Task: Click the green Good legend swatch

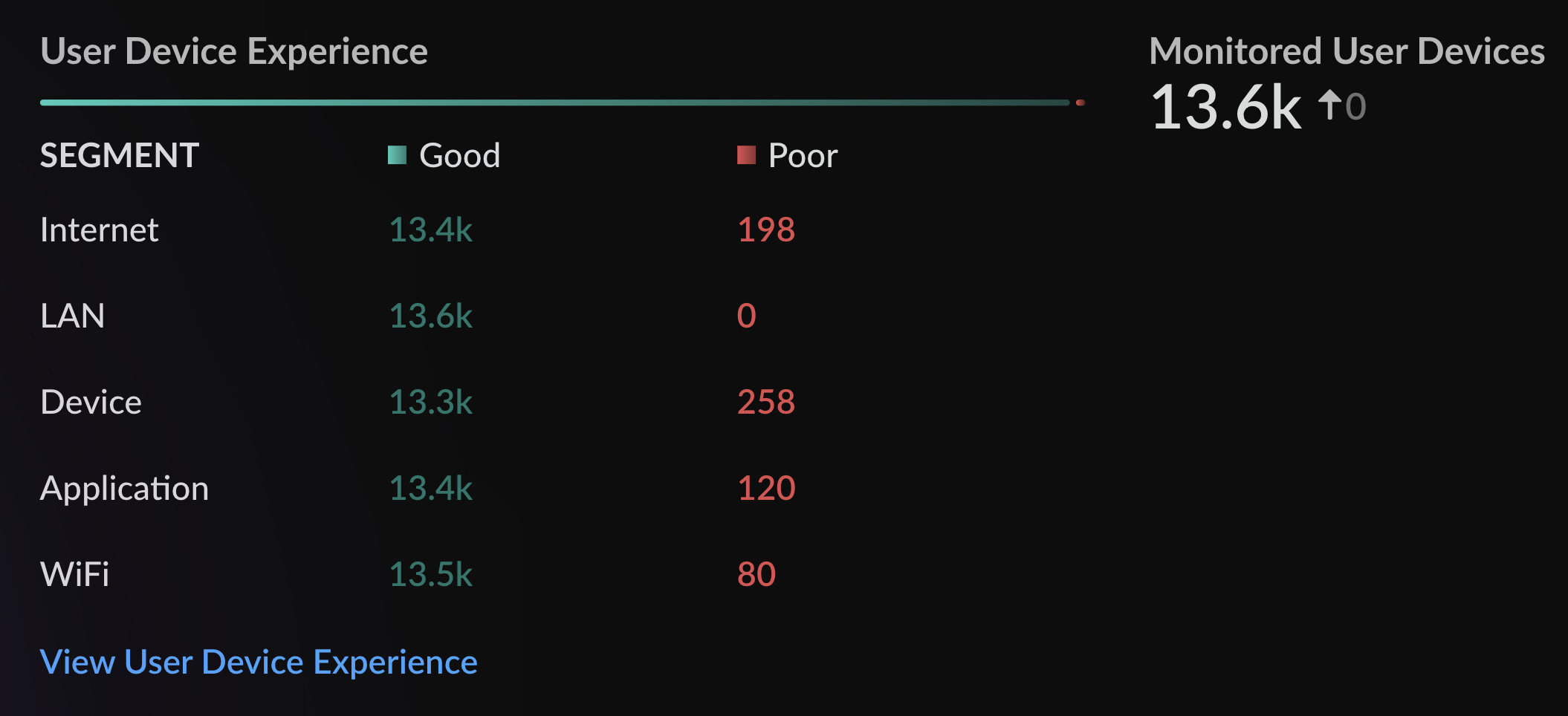Action: tap(397, 154)
